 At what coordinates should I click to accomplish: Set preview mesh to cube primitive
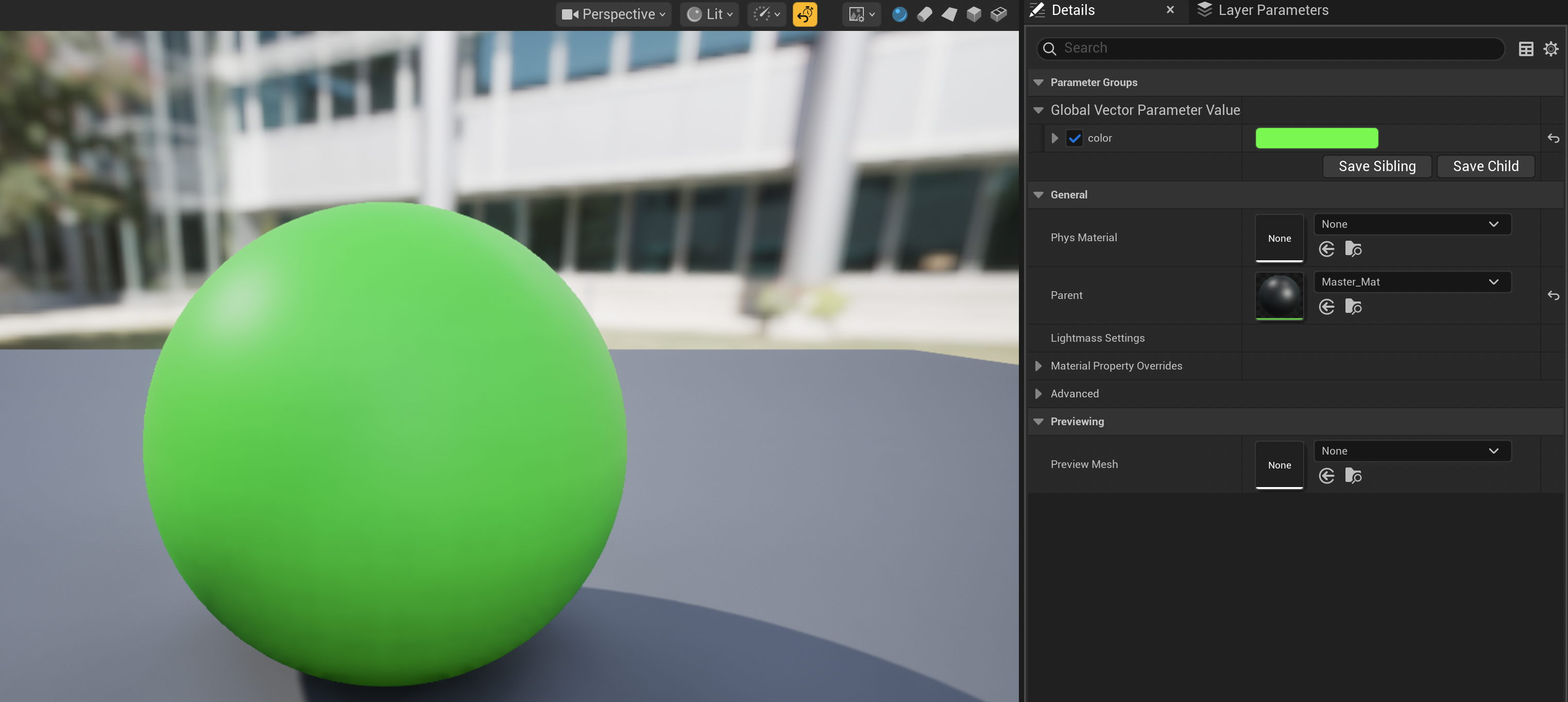click(974, 14)
